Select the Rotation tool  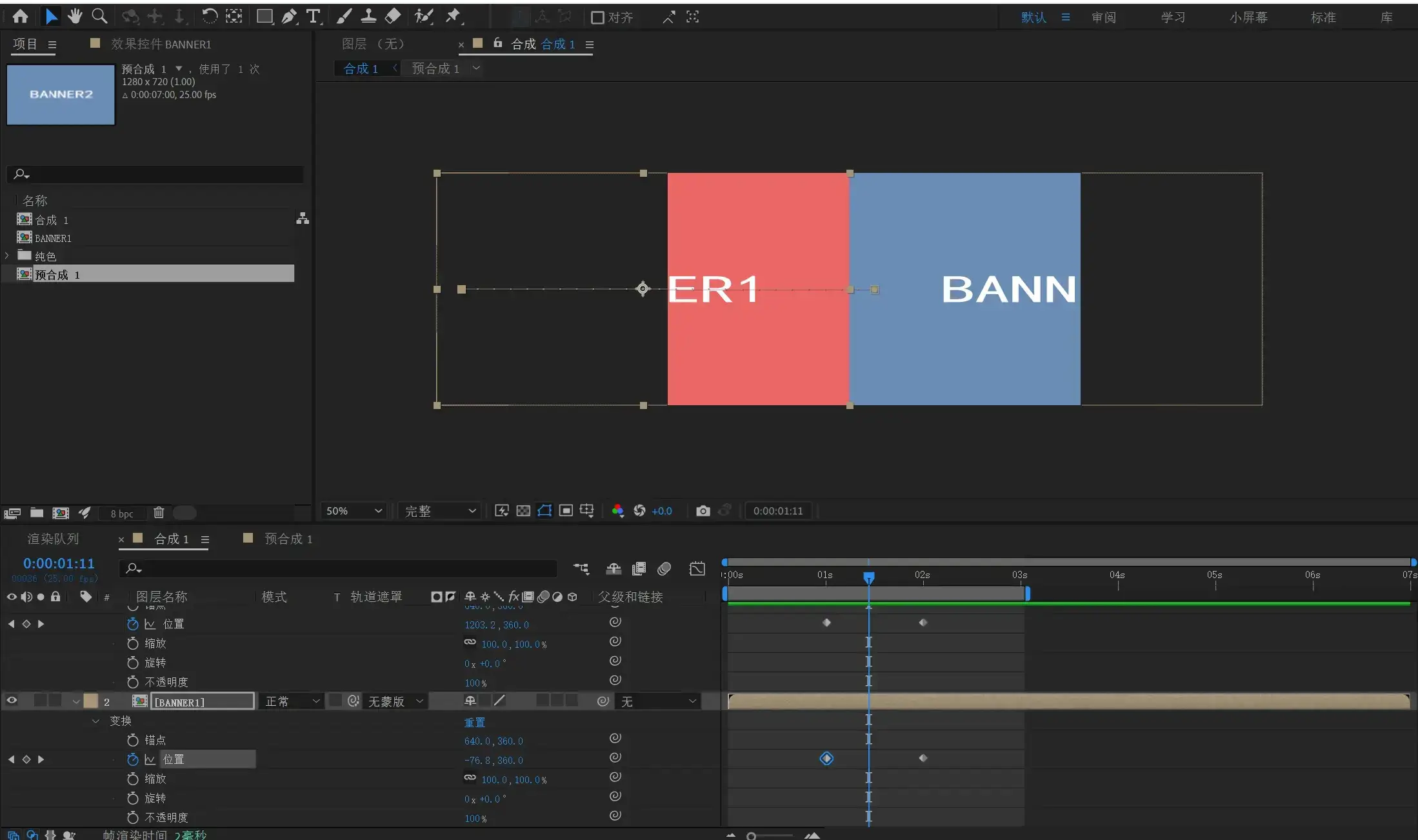(209, 17)
